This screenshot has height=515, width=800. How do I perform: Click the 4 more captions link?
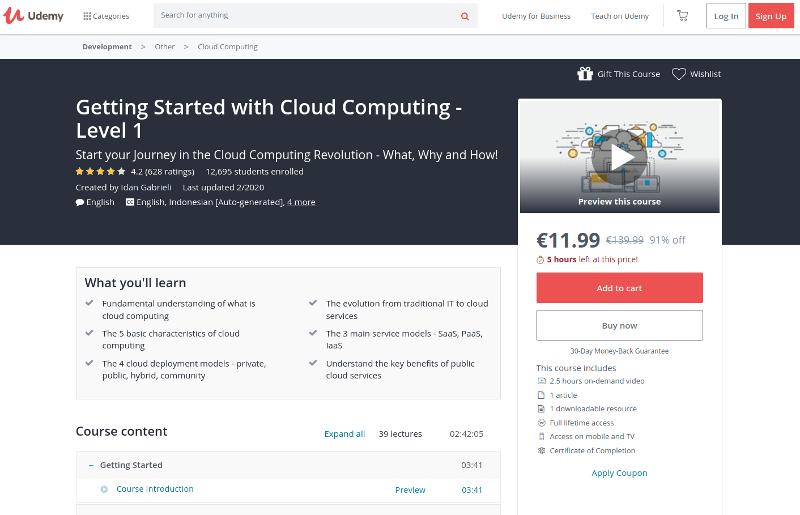(x=301, y=202)
